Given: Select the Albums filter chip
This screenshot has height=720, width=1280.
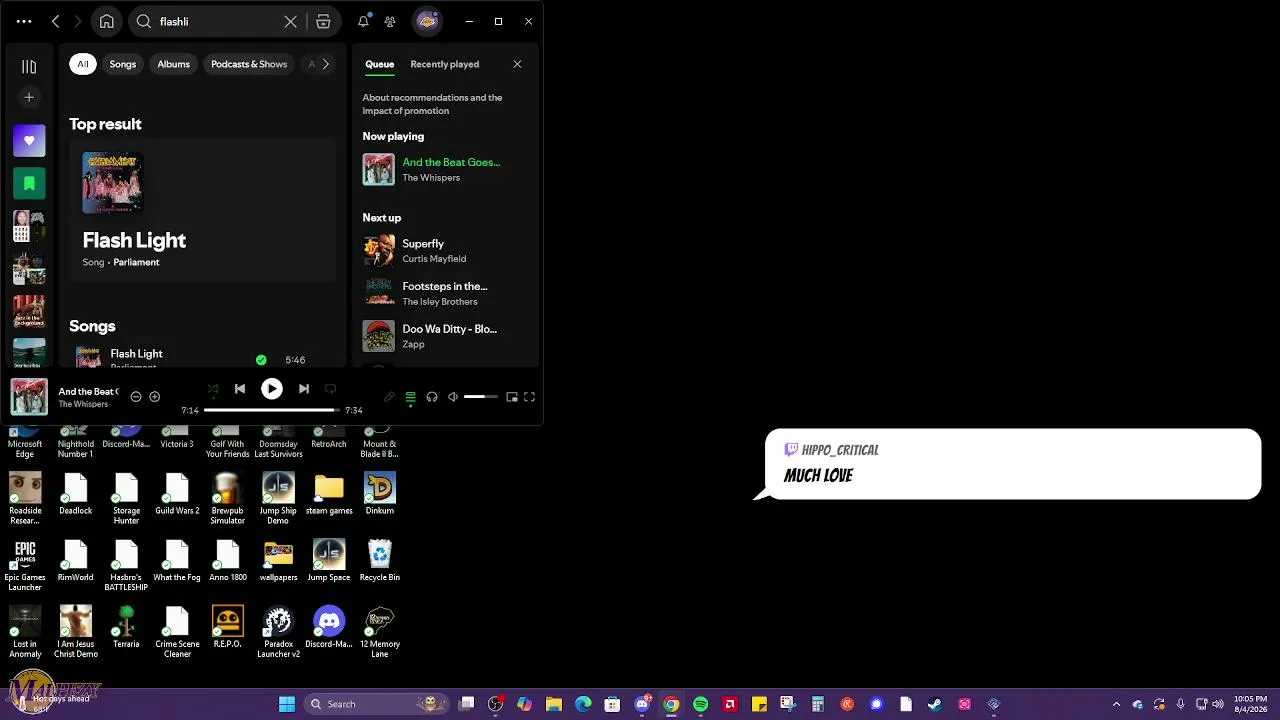Looking at the screenshot, I should click(x=173, y=64).
